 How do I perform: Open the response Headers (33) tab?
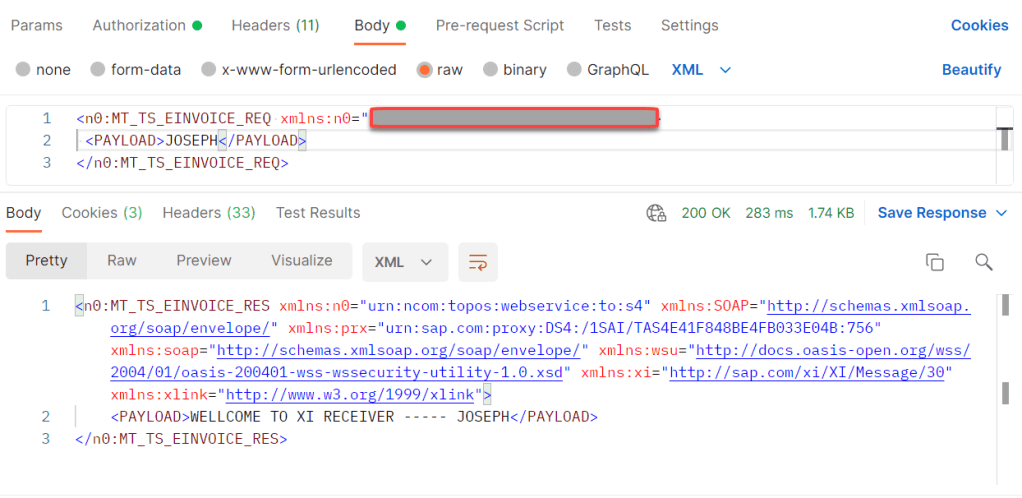[208, 213]
